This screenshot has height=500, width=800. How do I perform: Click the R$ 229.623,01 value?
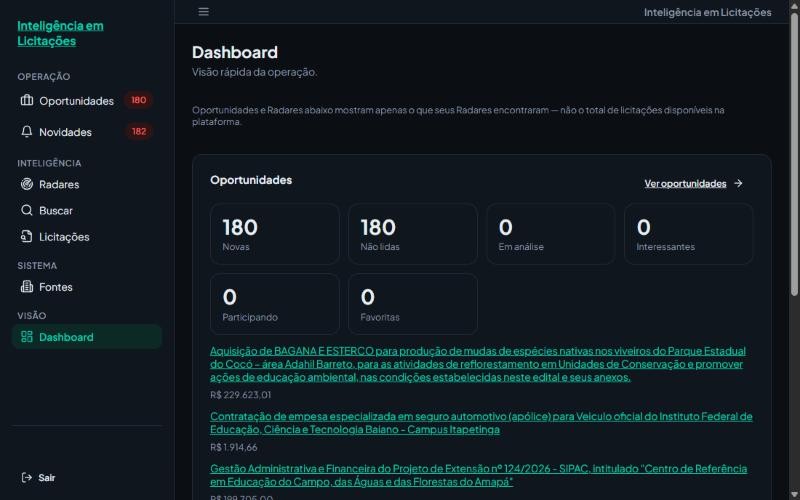241,395
